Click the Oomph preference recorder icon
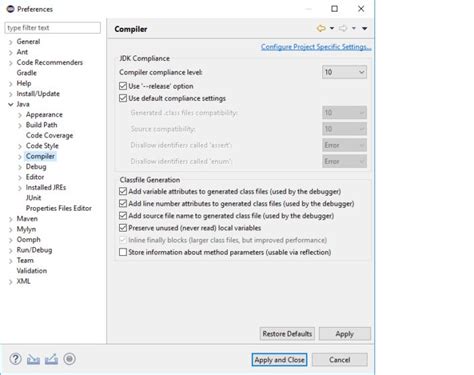The width and height of the screenshot is (474, 375). click(69, 359)
